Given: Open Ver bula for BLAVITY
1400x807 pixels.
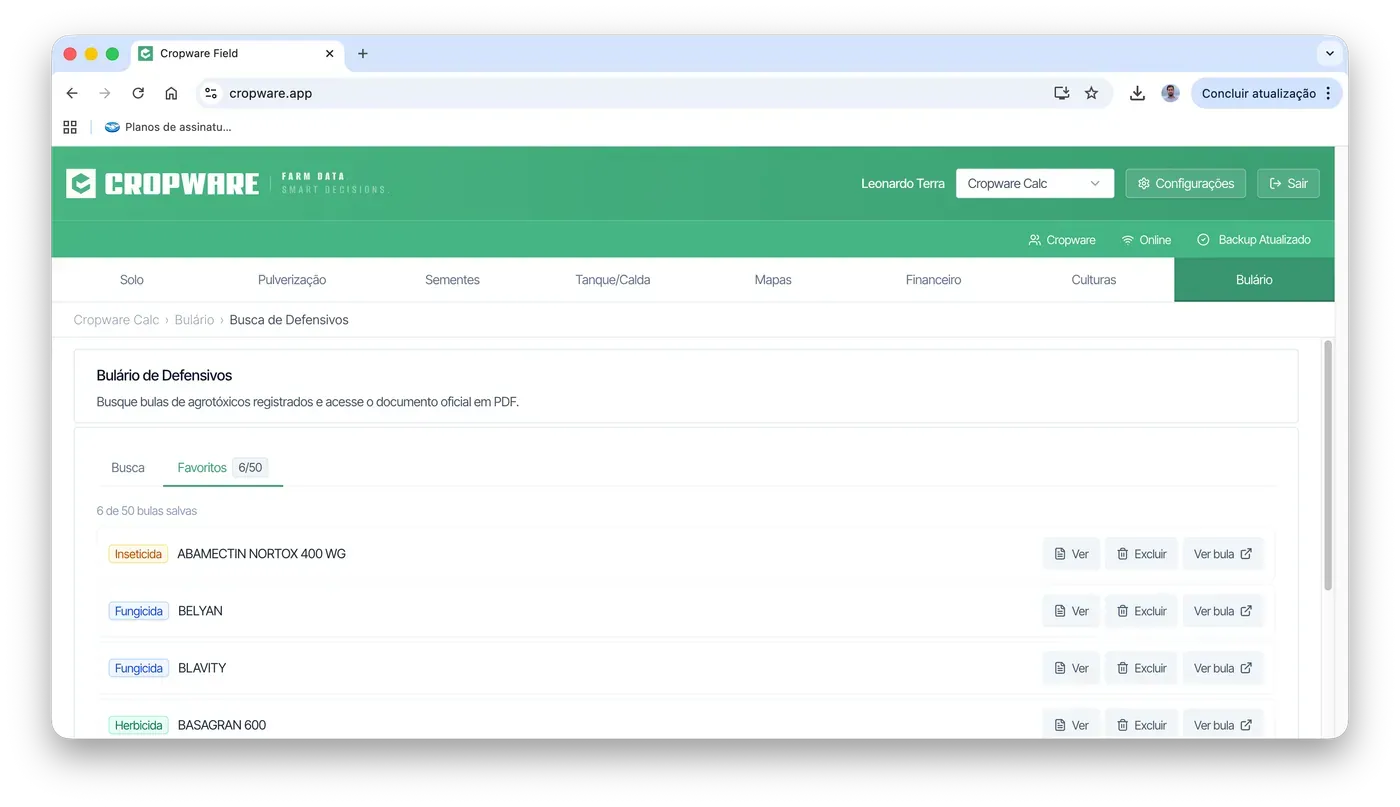Looking at the screenshot, I should tap(1223, 668).
